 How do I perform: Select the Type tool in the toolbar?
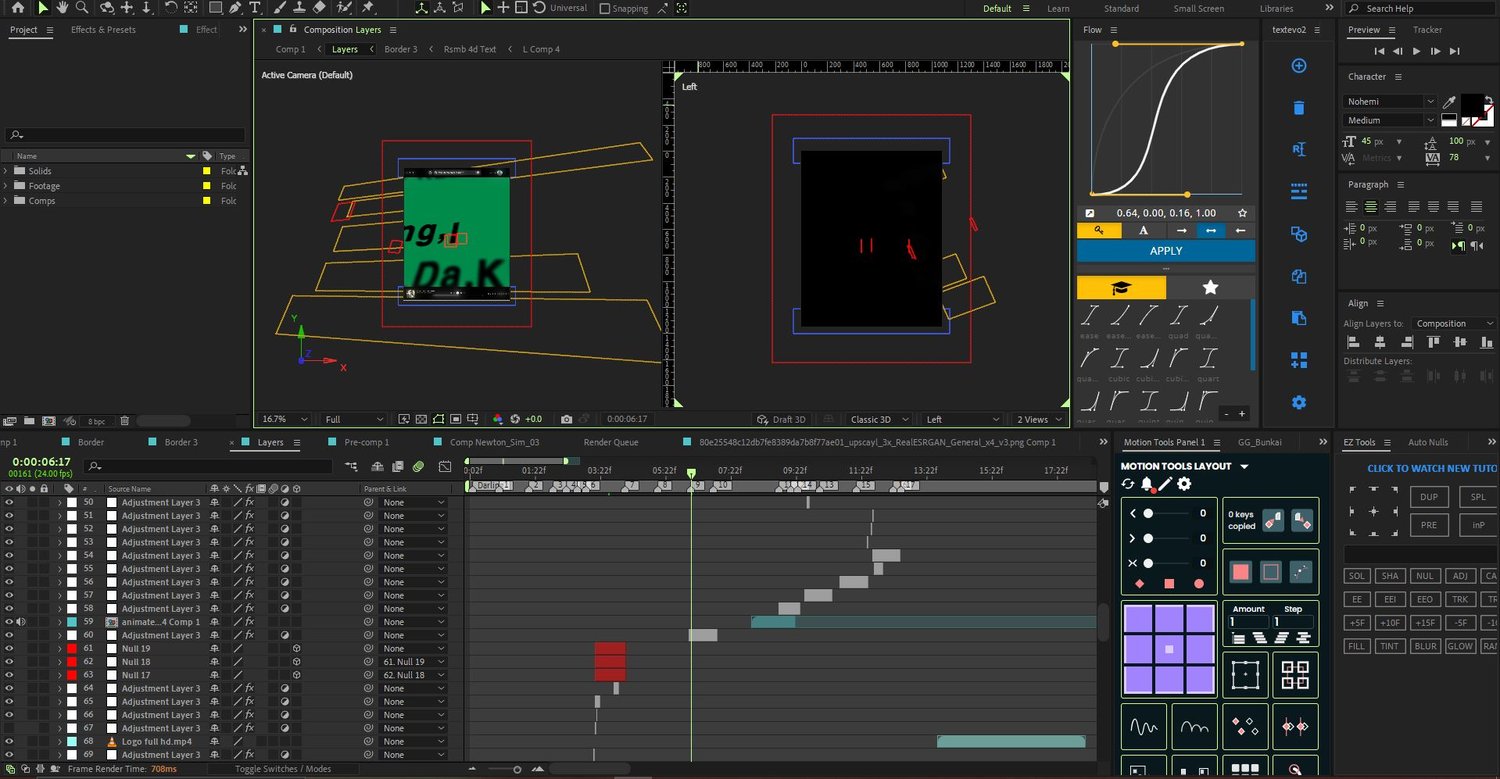[x=257, y=8]
